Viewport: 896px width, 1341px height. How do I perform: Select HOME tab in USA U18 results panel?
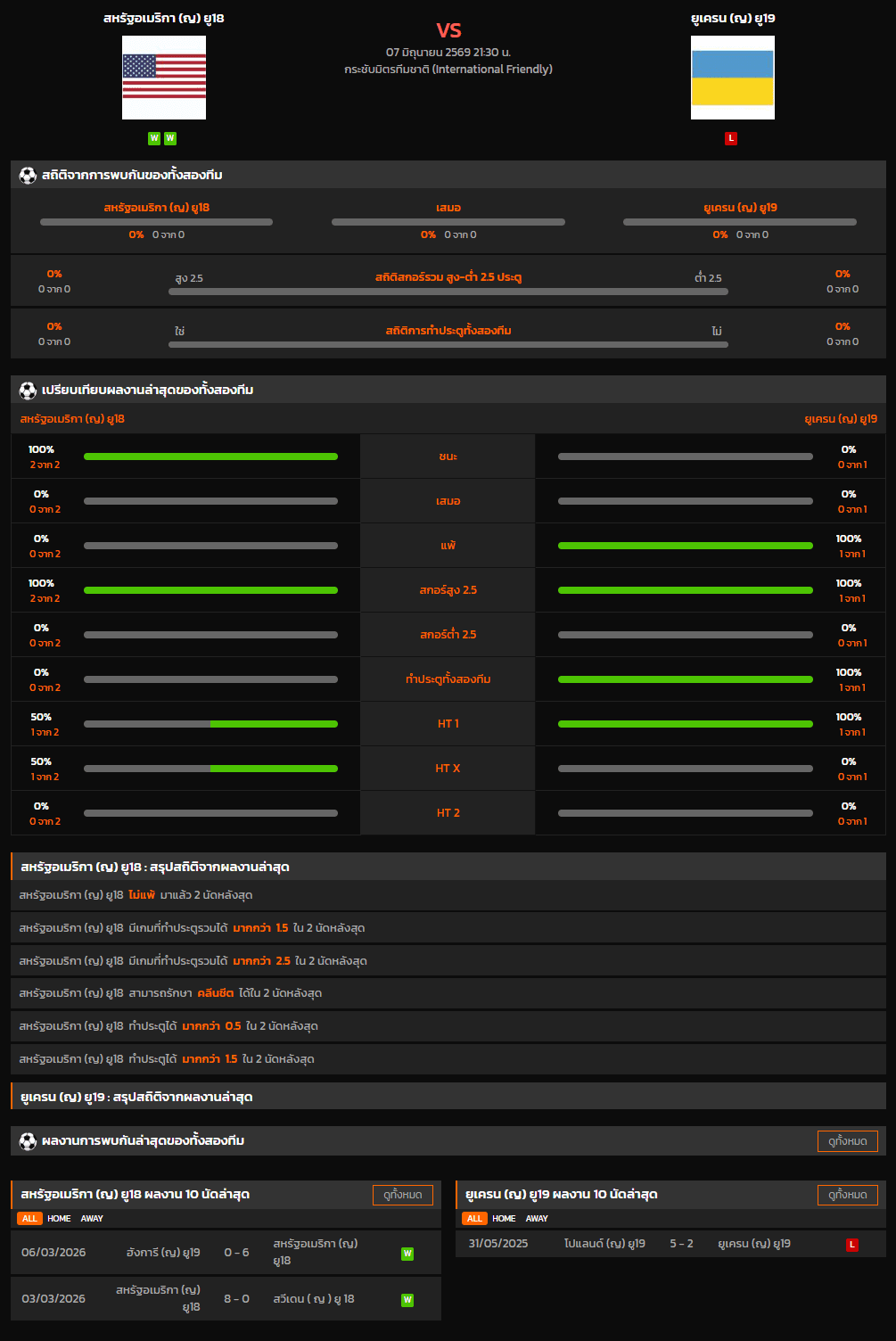[x=59, y=1219]
